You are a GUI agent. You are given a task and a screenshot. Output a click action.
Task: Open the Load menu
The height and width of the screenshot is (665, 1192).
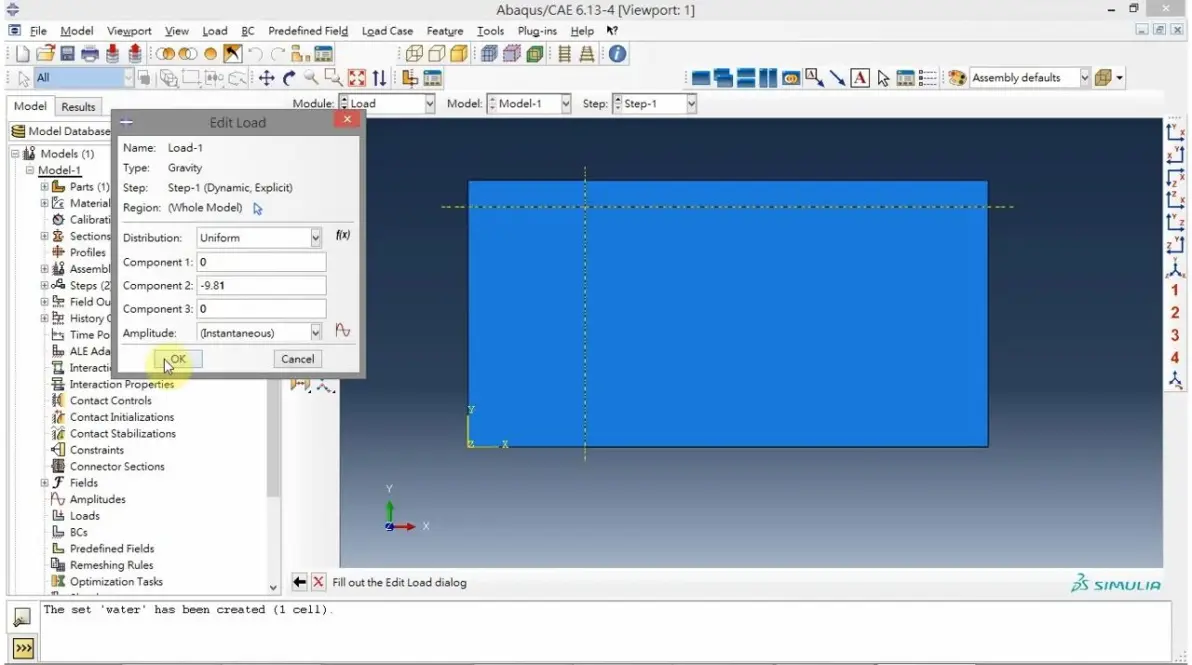tap(214, 31)
